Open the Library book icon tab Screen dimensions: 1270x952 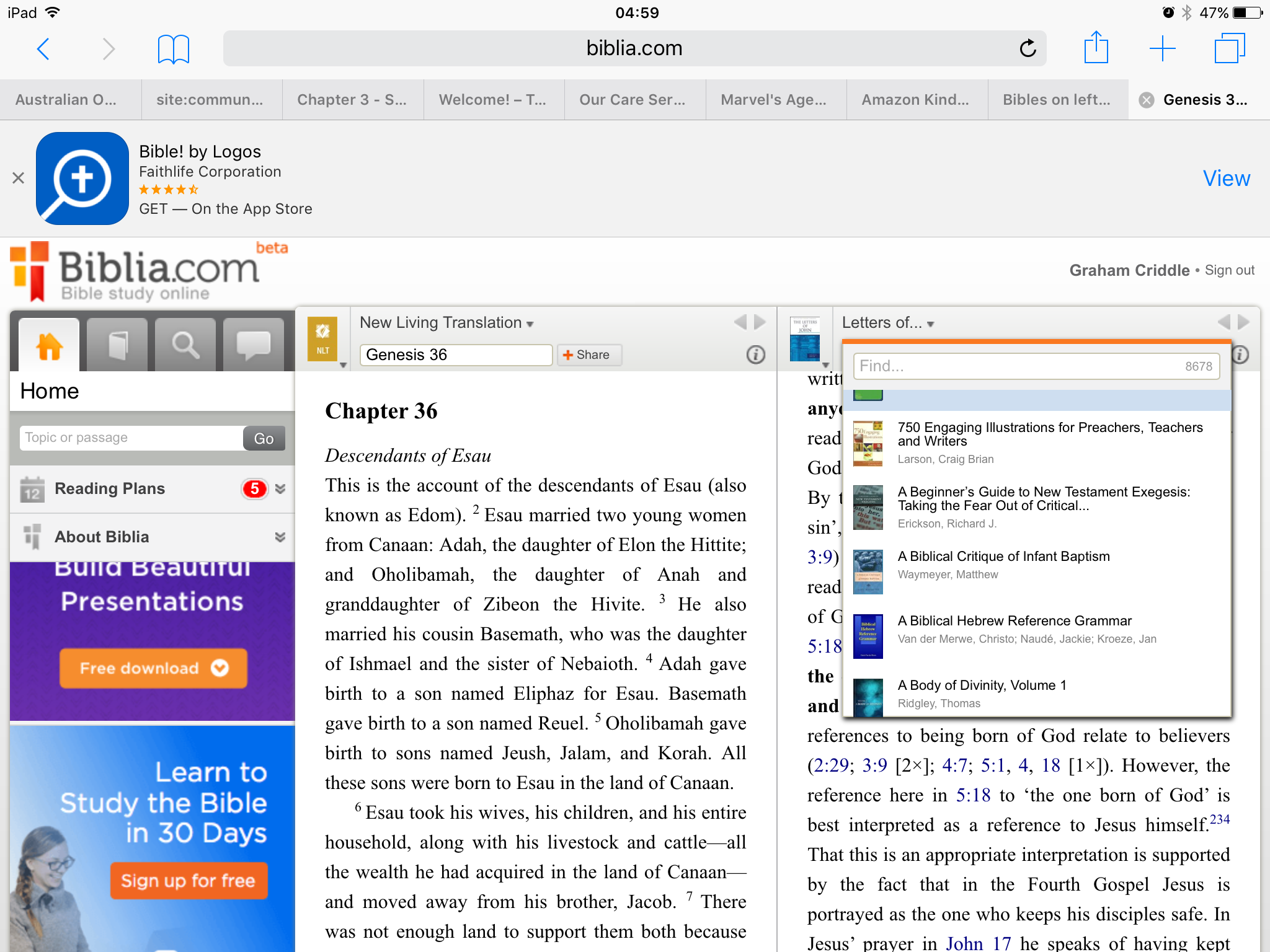click(x=117, y=345)
